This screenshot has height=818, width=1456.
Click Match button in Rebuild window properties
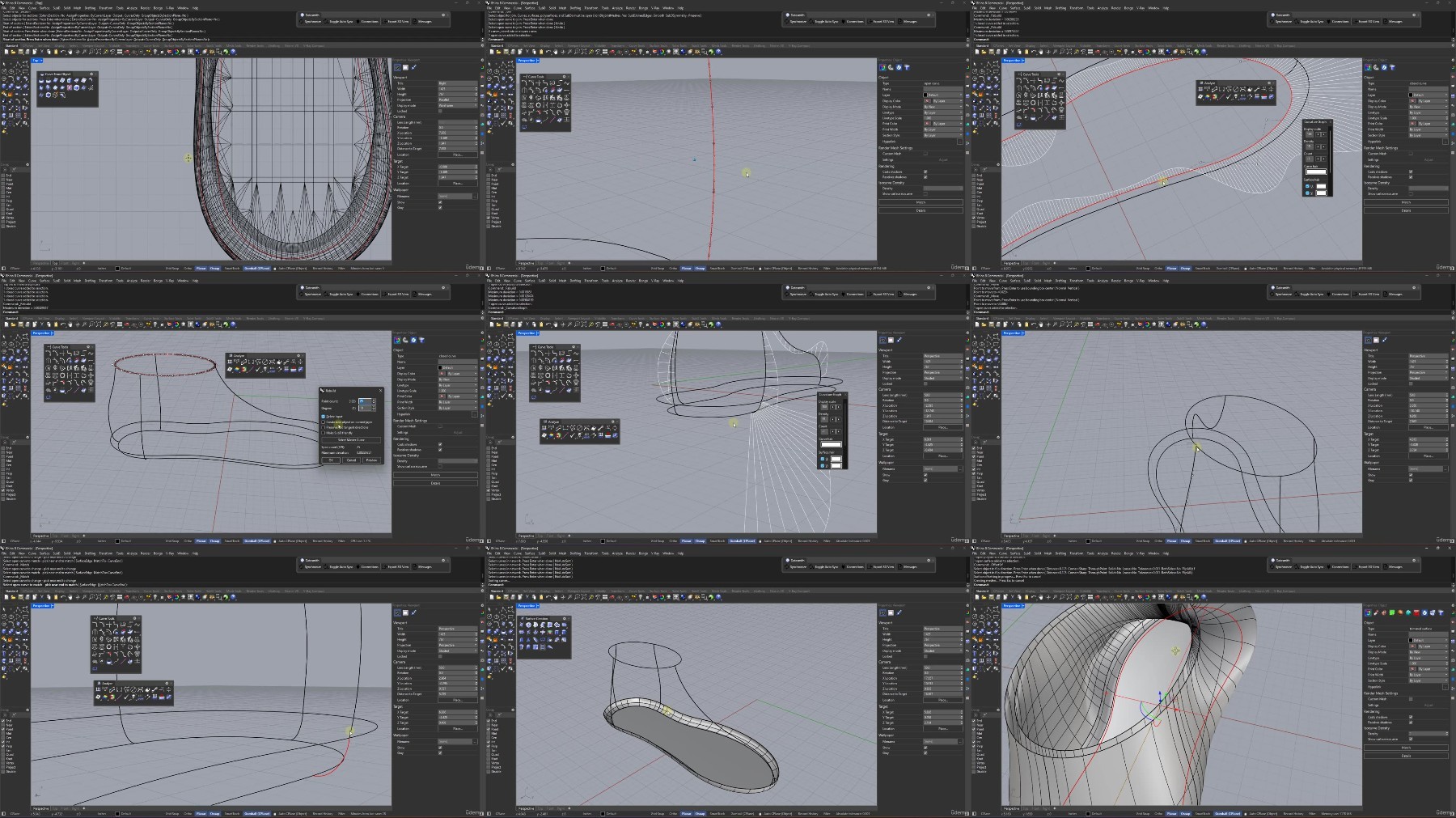point(435,475)
